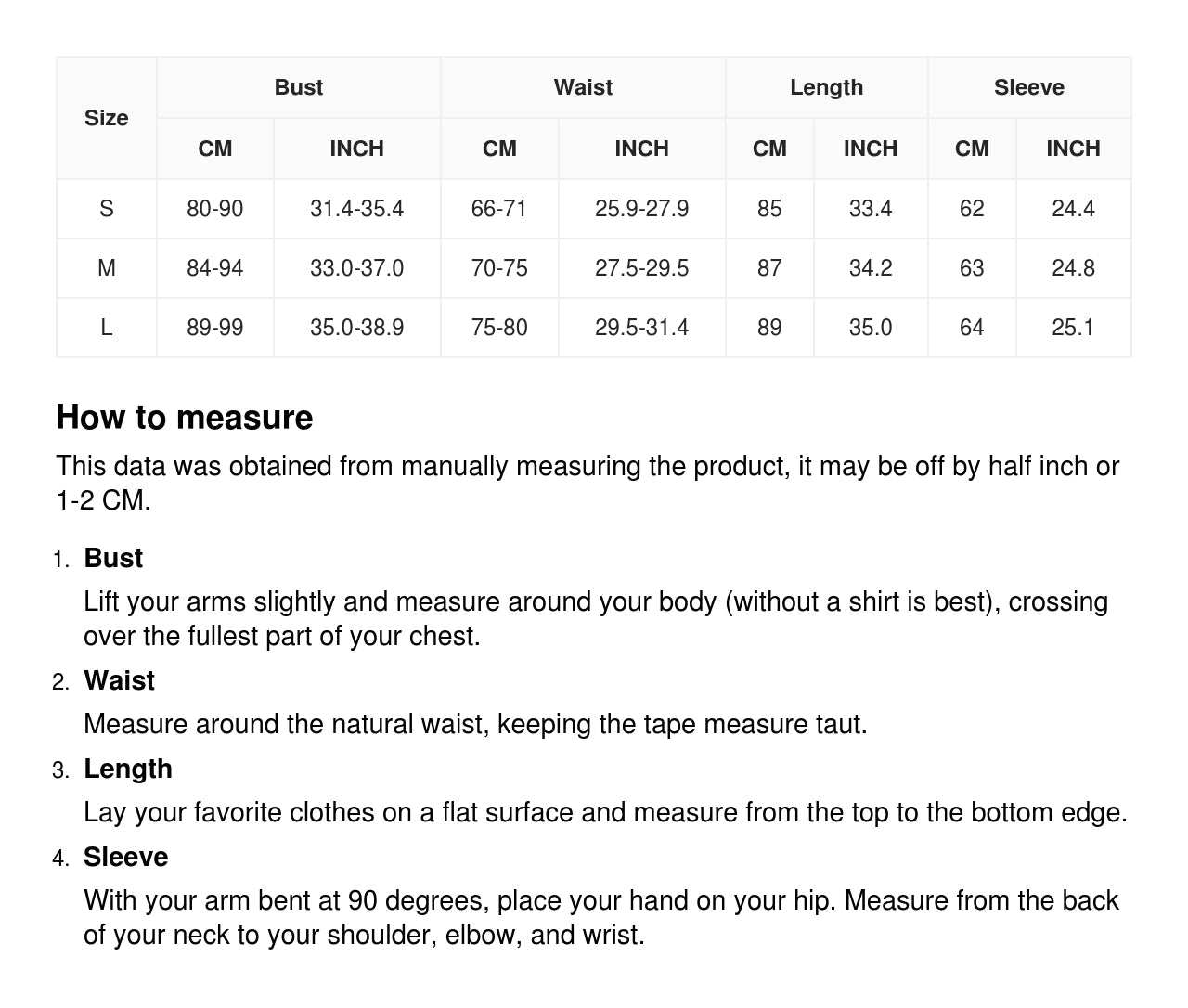
Task: Select the M size row label
Action: coord(106,268)
